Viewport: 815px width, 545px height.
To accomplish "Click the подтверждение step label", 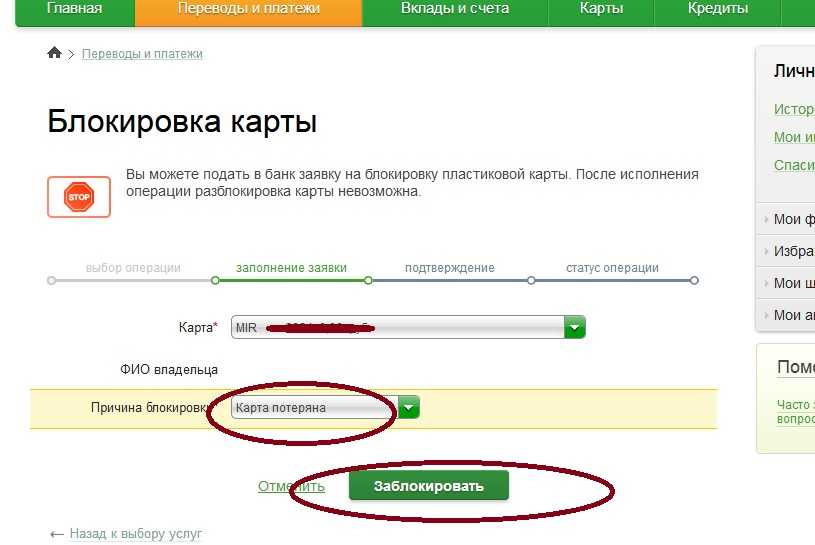I will (x=450, y=268).
